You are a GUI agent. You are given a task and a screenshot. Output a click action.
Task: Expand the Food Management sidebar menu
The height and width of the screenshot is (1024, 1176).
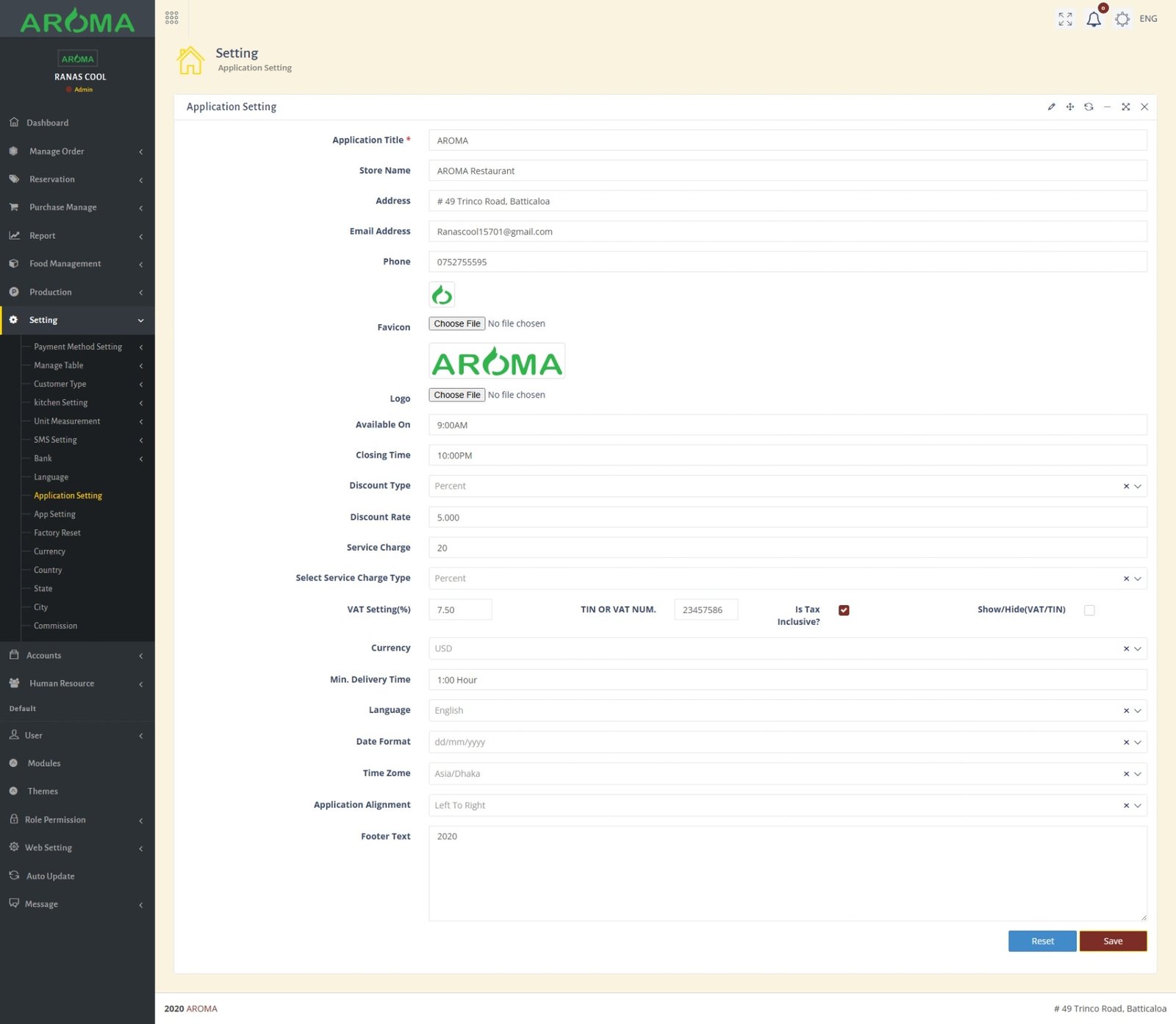[x=65, y=264]
